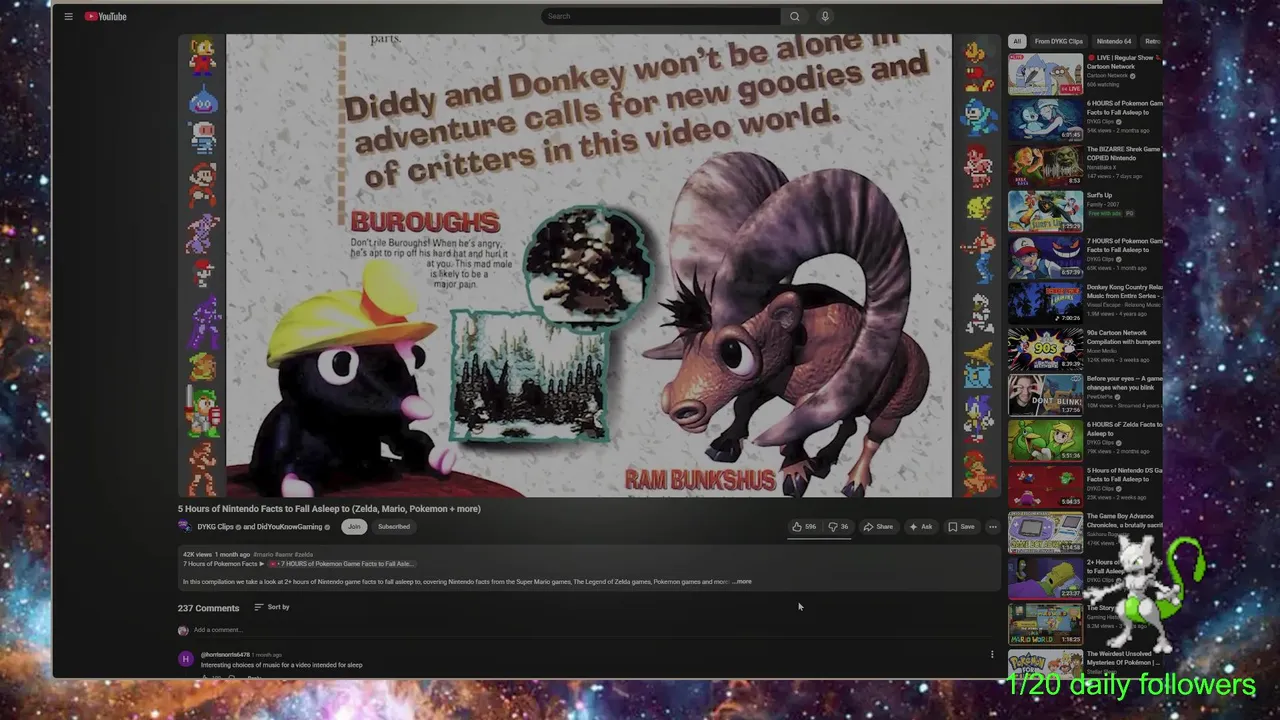Open 6 HOURS of Pokemon Game Facts thumbnail
The image size is (1280, 720).
1045,120
